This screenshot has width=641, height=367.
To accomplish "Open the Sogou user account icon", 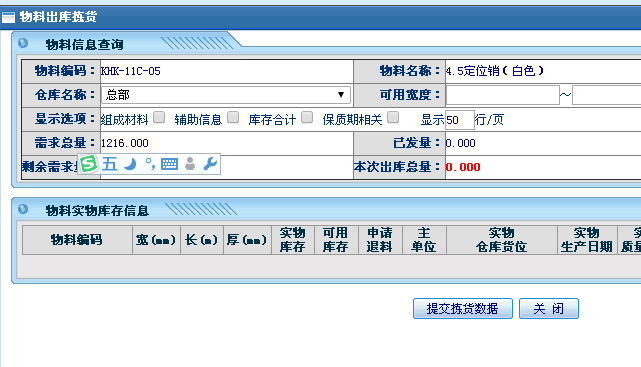I will [190, 164].
